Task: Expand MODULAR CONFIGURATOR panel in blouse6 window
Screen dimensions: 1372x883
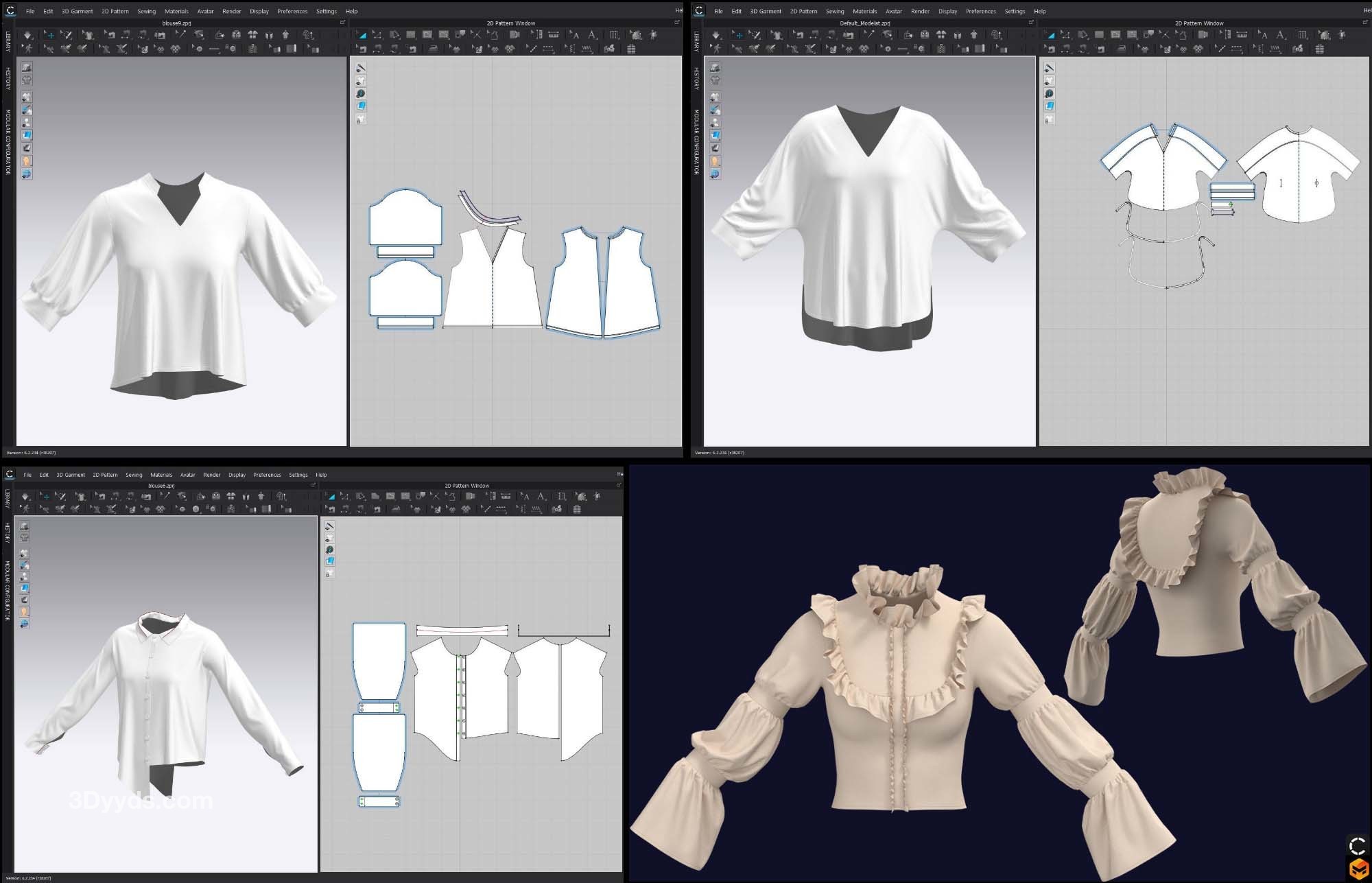Action: [x=8, y=591]
